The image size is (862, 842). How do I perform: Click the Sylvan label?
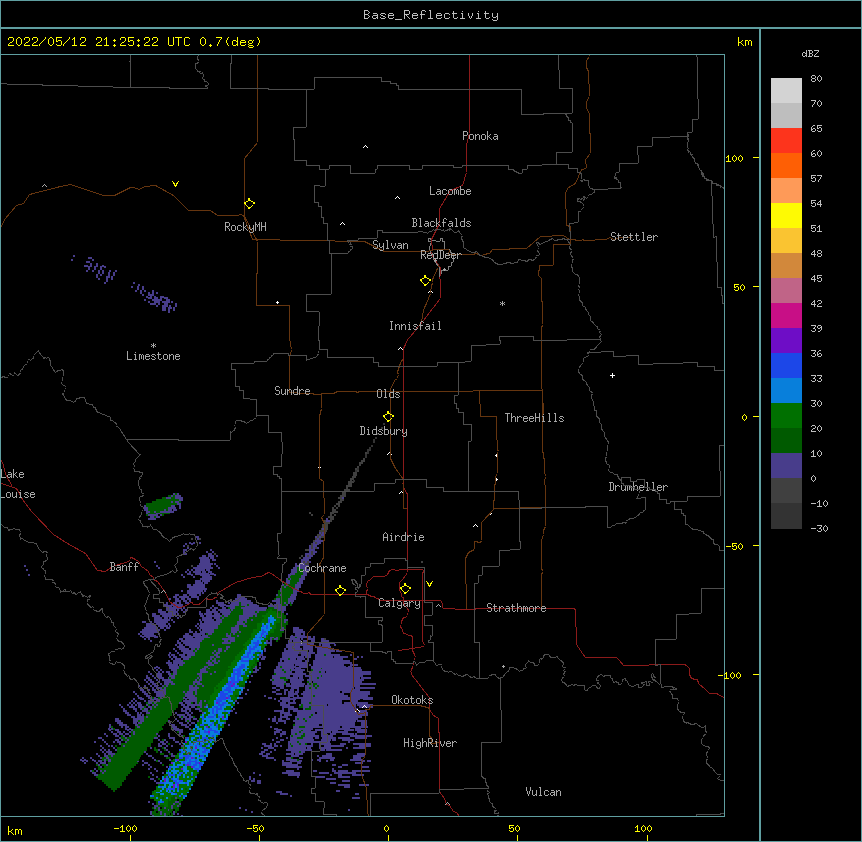(390, 245)
